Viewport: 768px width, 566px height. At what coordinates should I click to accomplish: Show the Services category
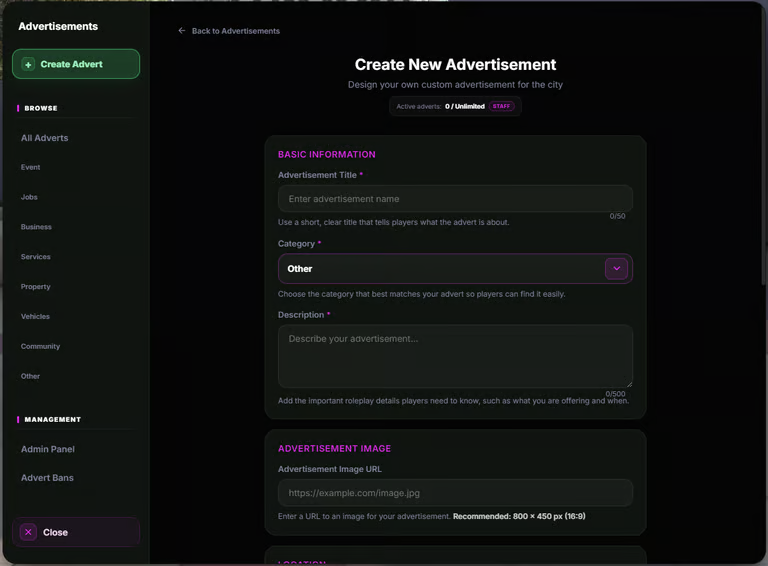click(x=35, y=257)
